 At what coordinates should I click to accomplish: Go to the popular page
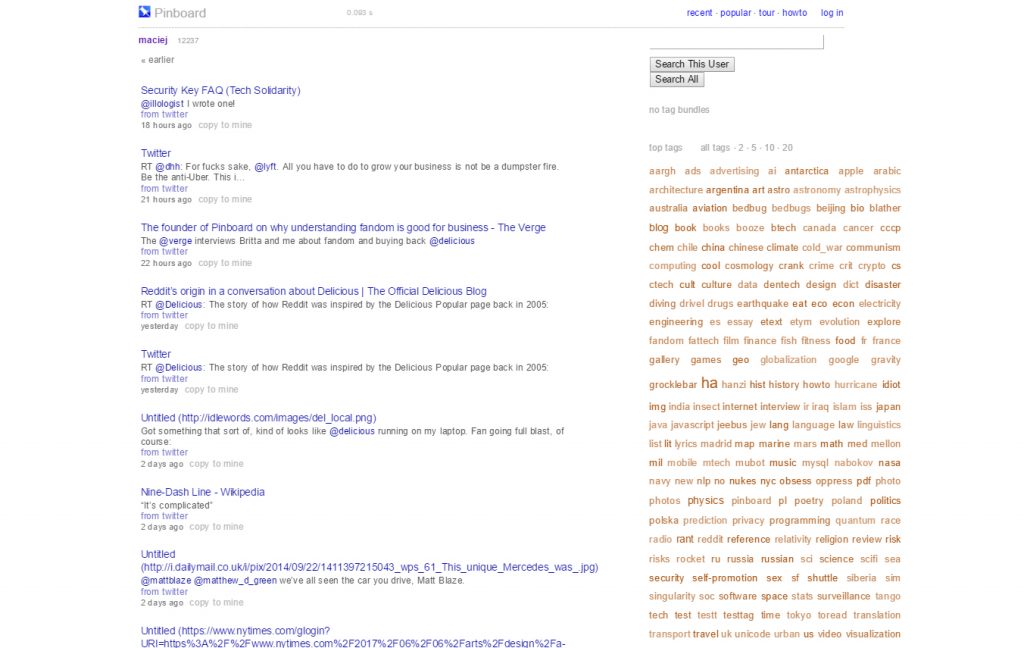pyautogui.click(x=735, y=13)
